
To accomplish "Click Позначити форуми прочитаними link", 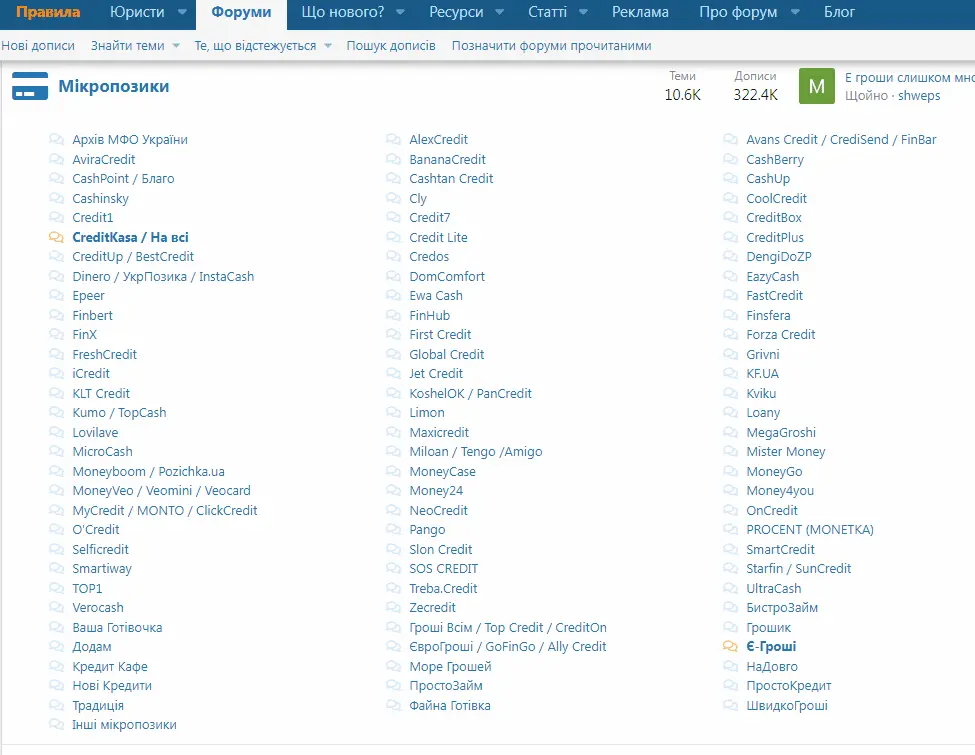I will coord(551,46).
